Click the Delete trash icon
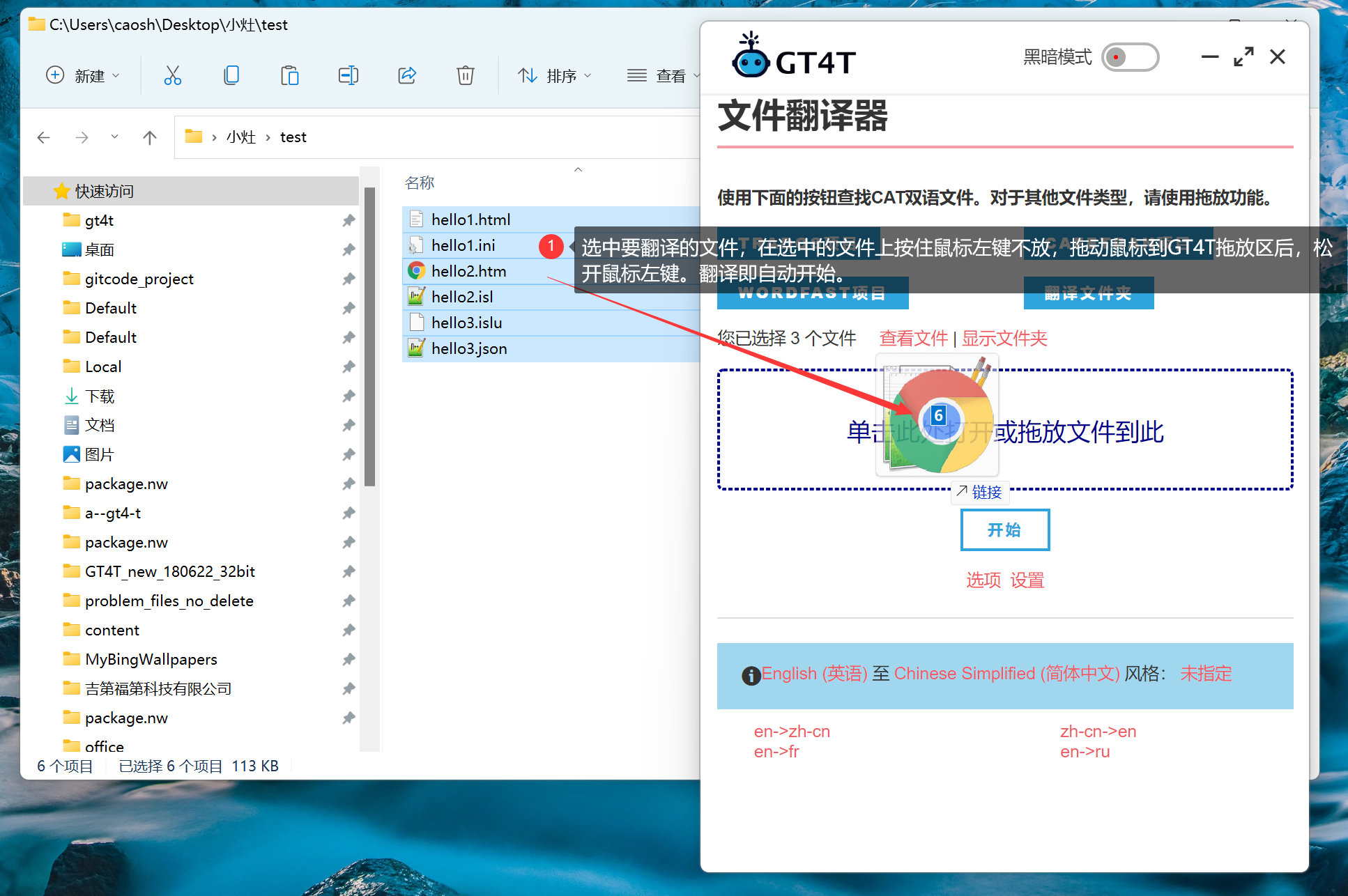 pos(465,75)
